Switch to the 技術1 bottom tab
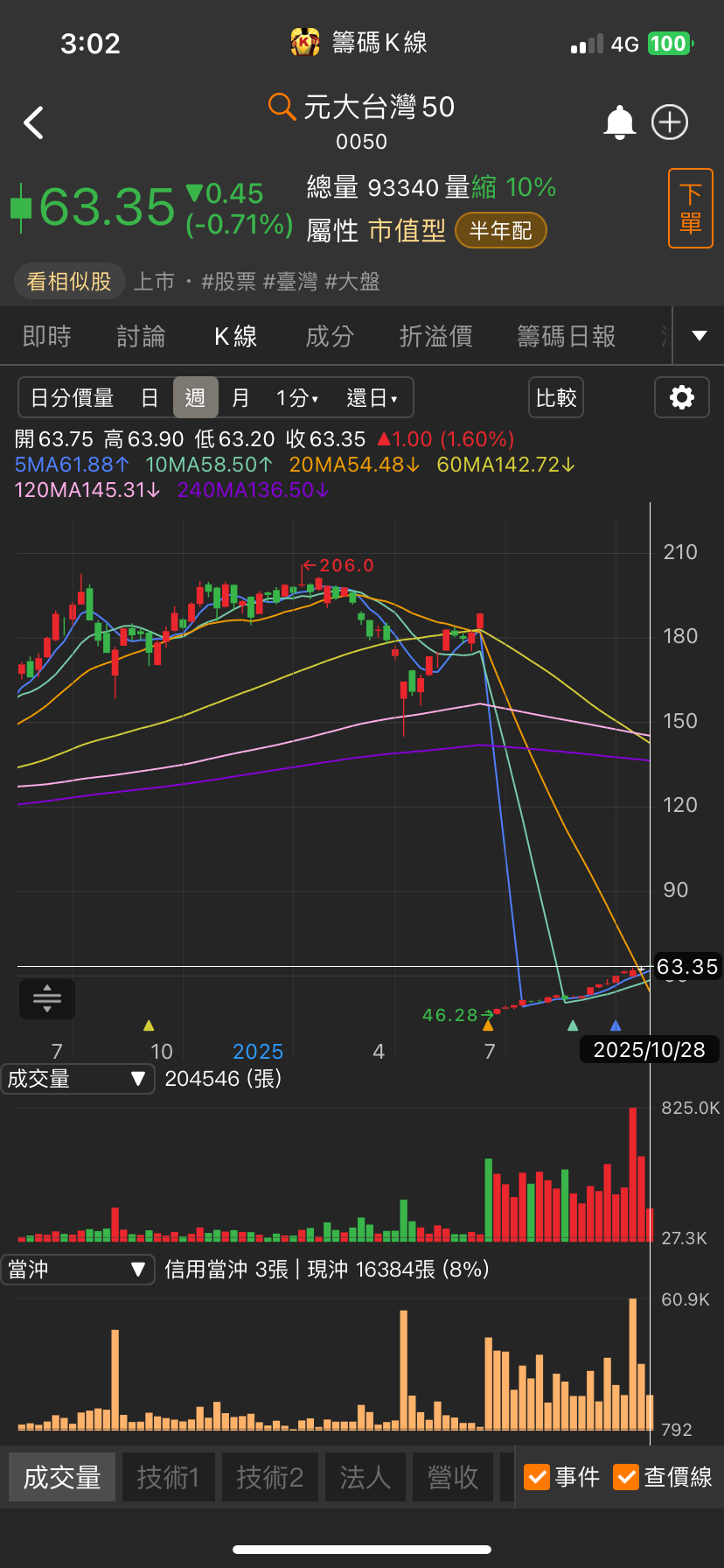The width and height of the screenshot is (724, 1568). point(168,1478)
